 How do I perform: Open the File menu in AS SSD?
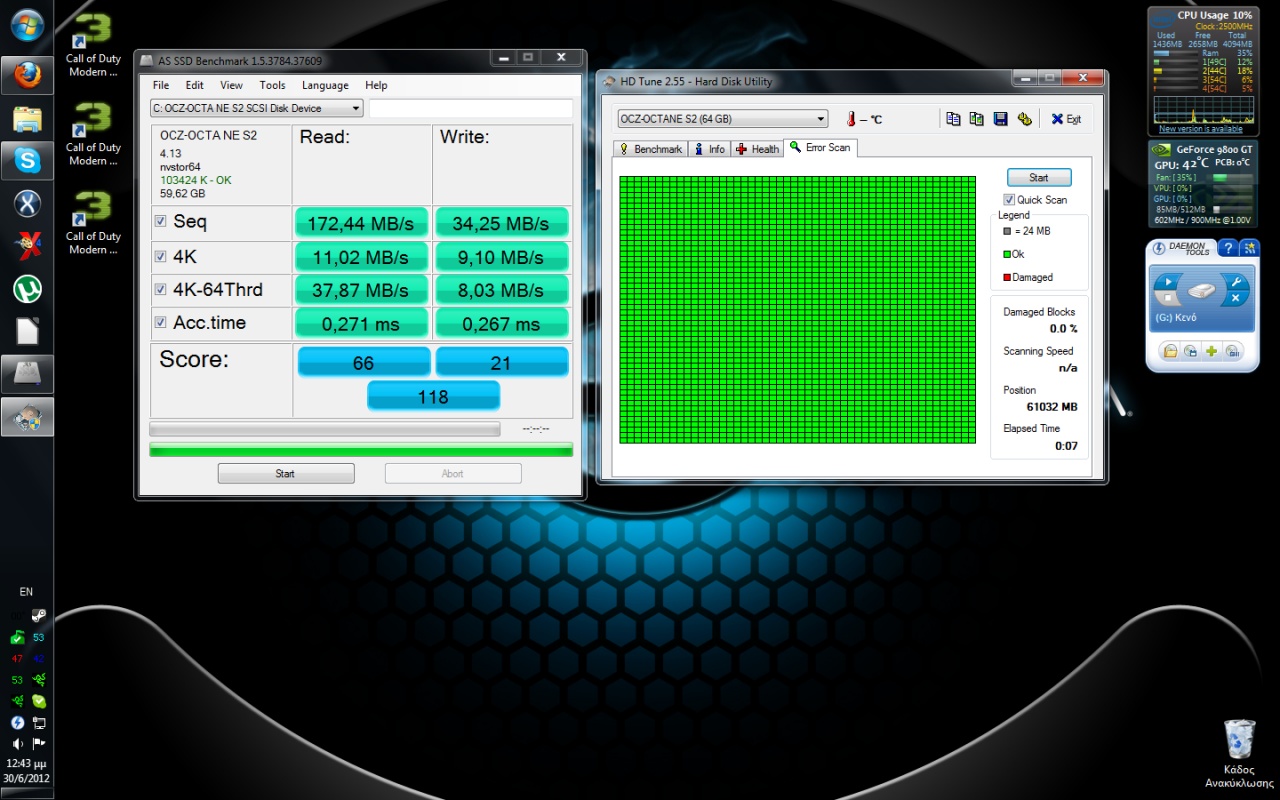(x=161, y=85)
